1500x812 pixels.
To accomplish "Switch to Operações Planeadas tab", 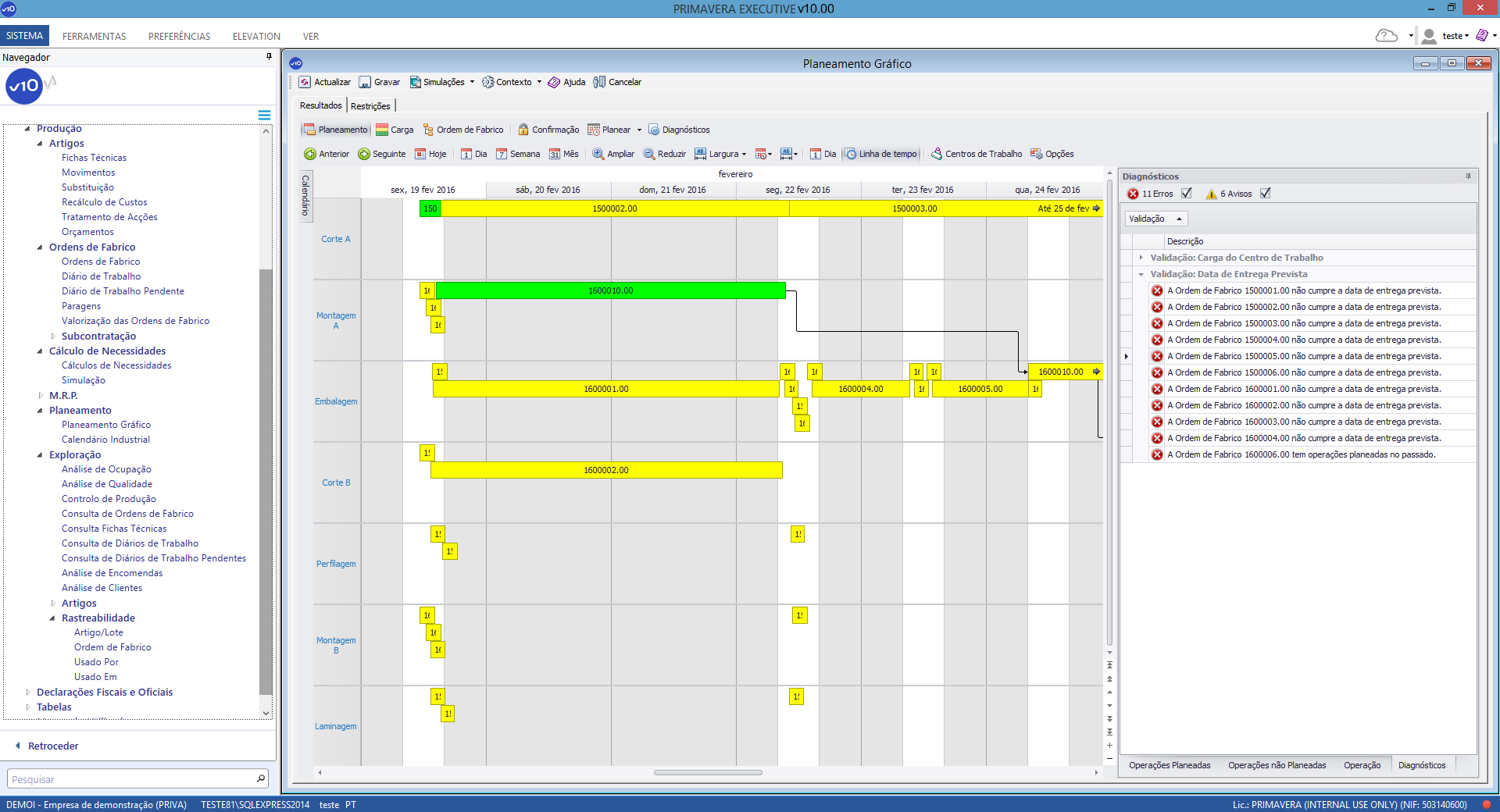I will (x=1170, y=765).
